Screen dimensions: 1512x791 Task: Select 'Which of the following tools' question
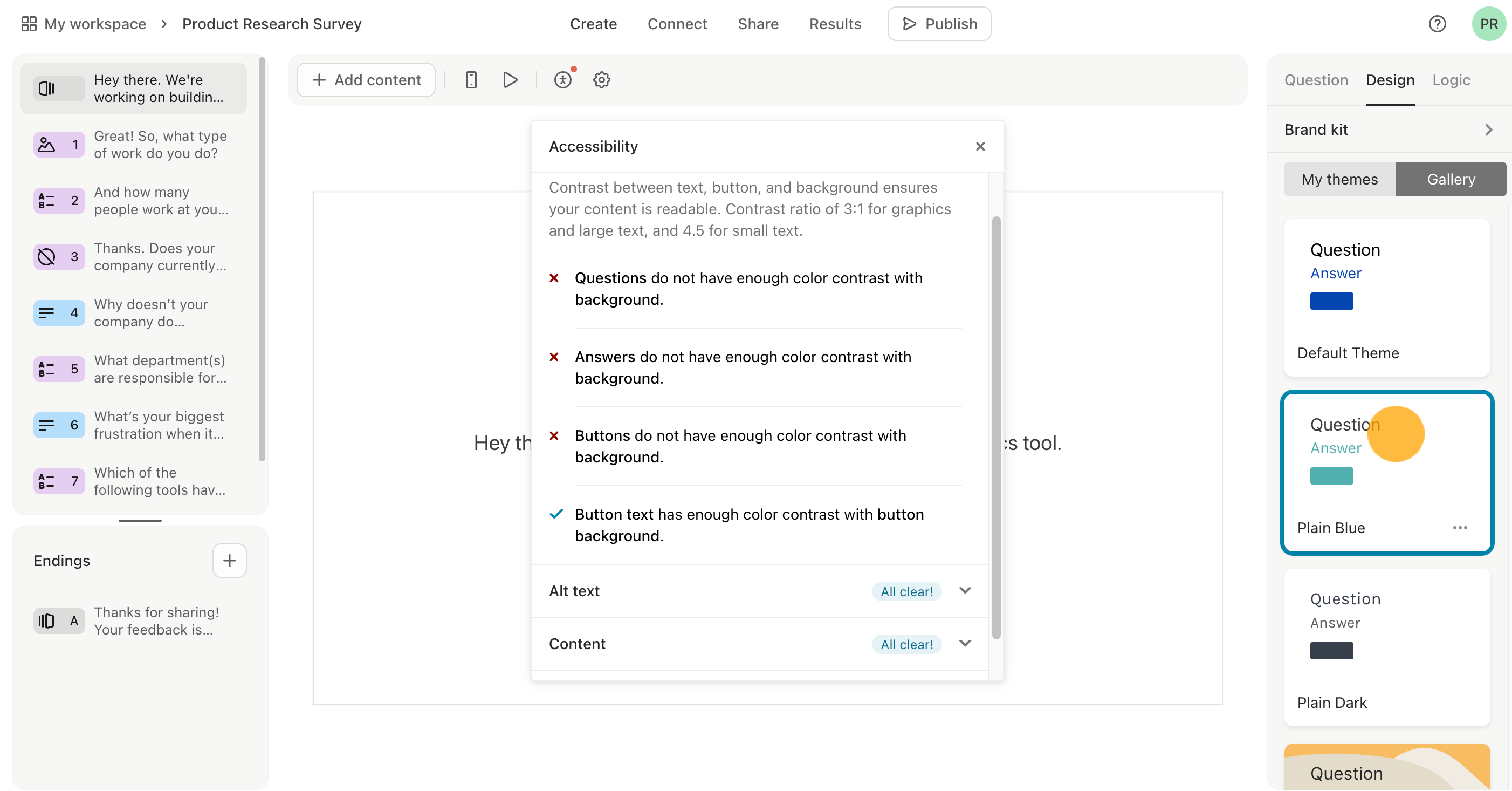[x=134, y=481]
